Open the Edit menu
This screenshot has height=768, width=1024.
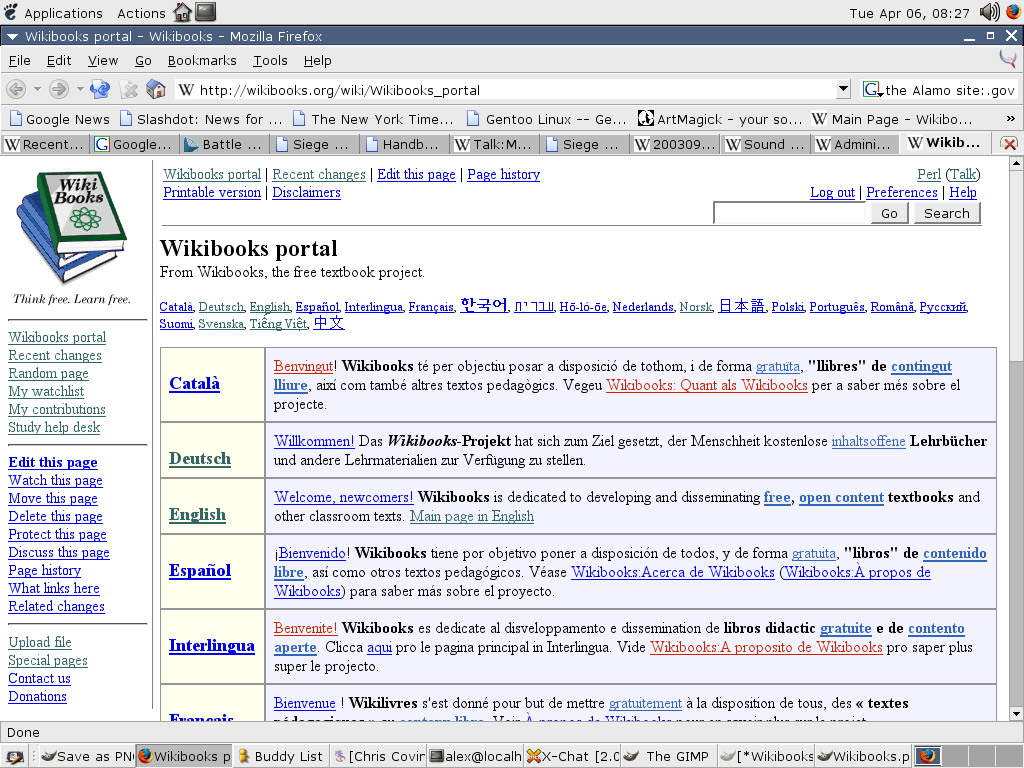(x=59, y=61)
